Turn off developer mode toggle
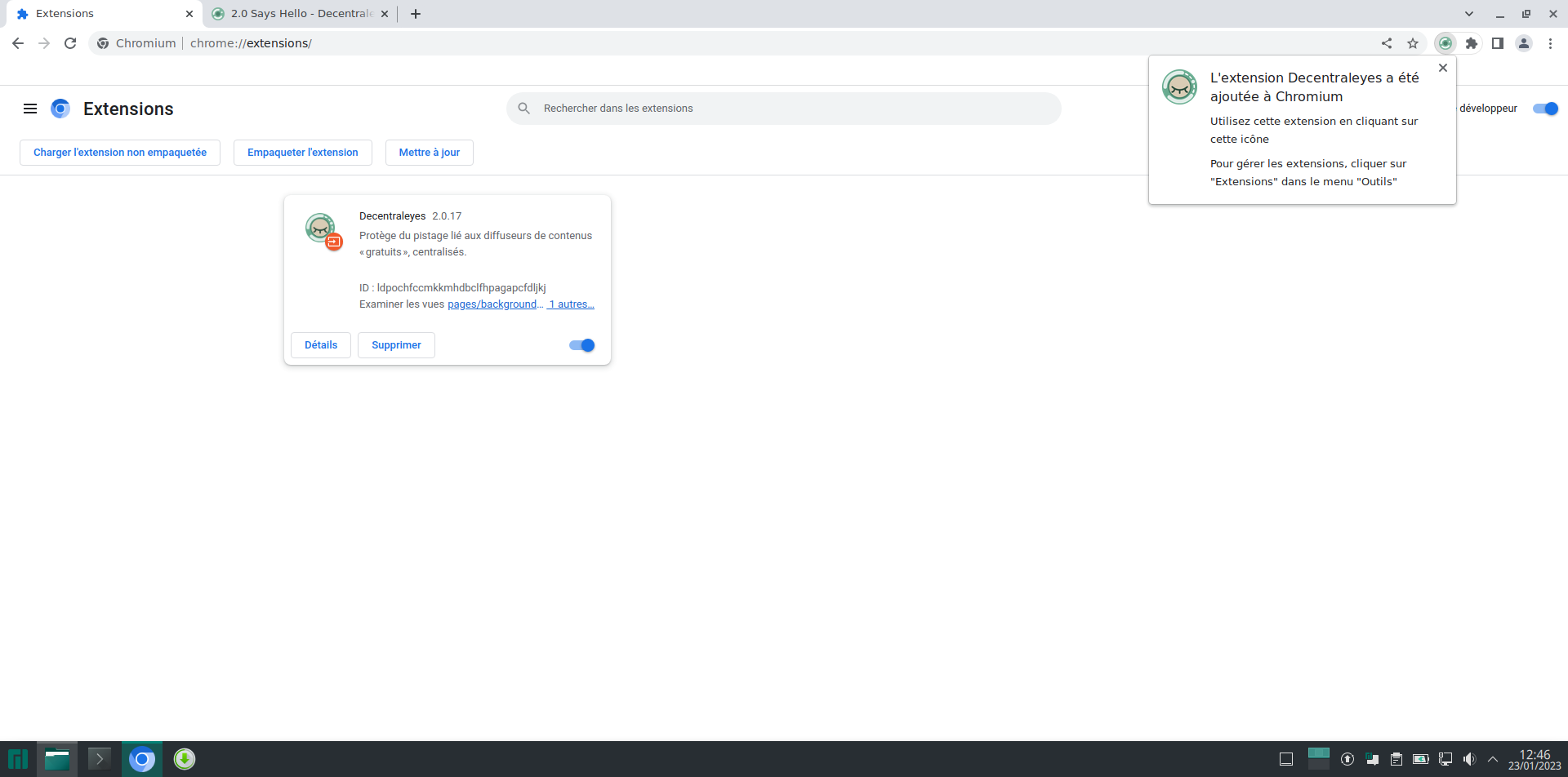The height and width of the screenshot is (777, 1568). [1545, 109]
